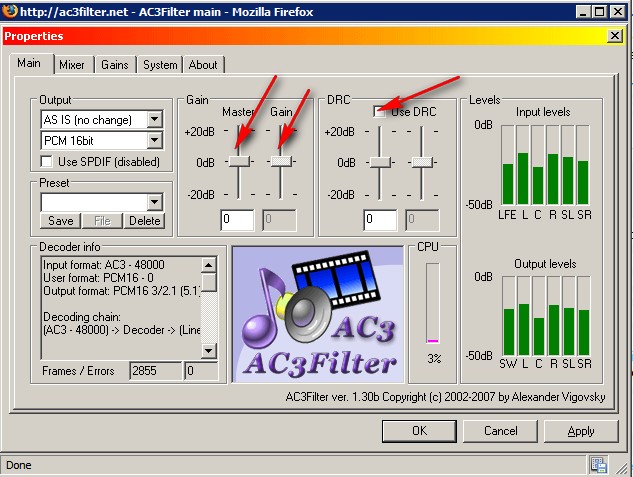Switch to the Mixer tab
This screenshot has width=633, height=477.
point(72,65)
